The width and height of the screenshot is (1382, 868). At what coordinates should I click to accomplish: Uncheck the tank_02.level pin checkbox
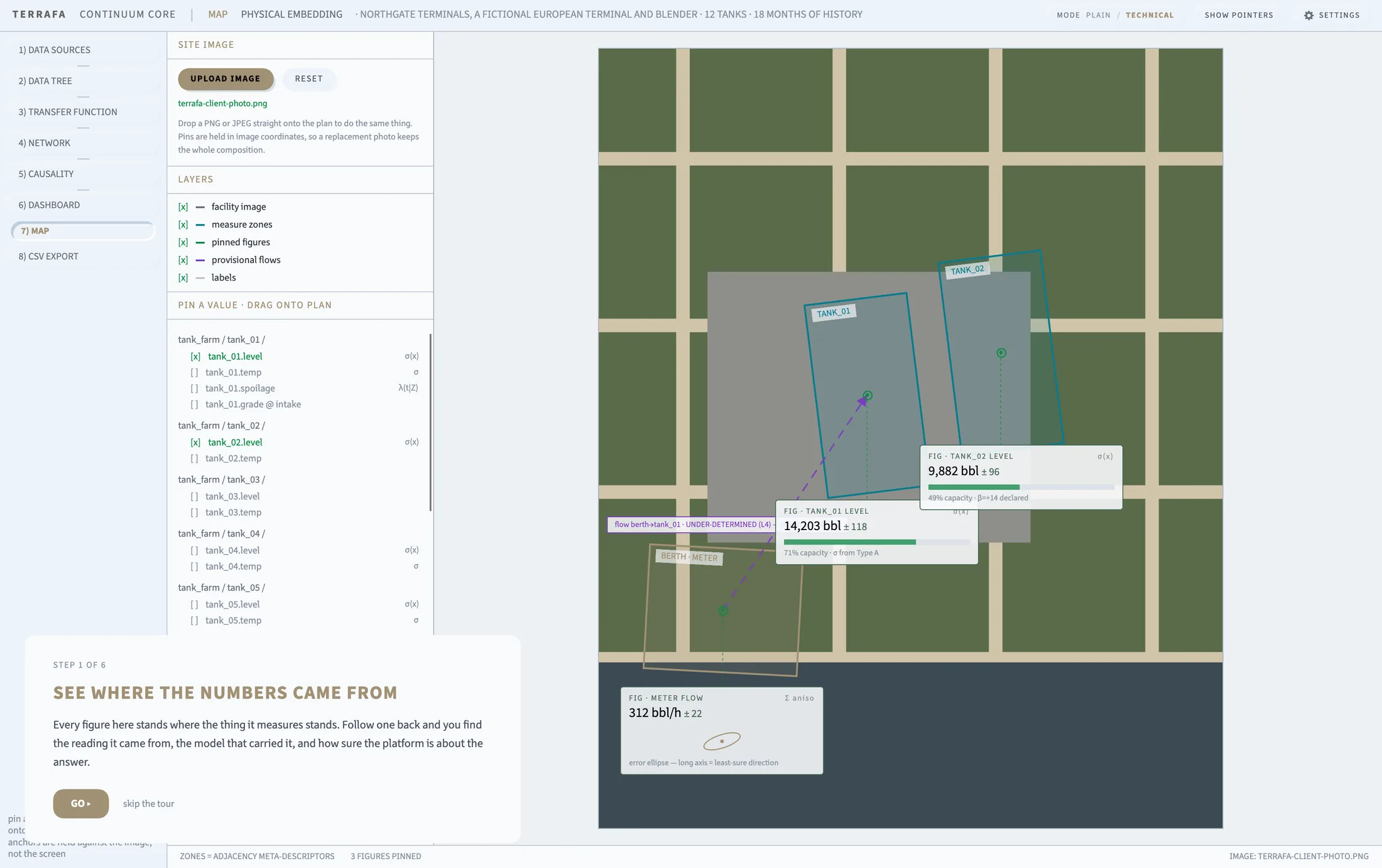coord(195,442)
